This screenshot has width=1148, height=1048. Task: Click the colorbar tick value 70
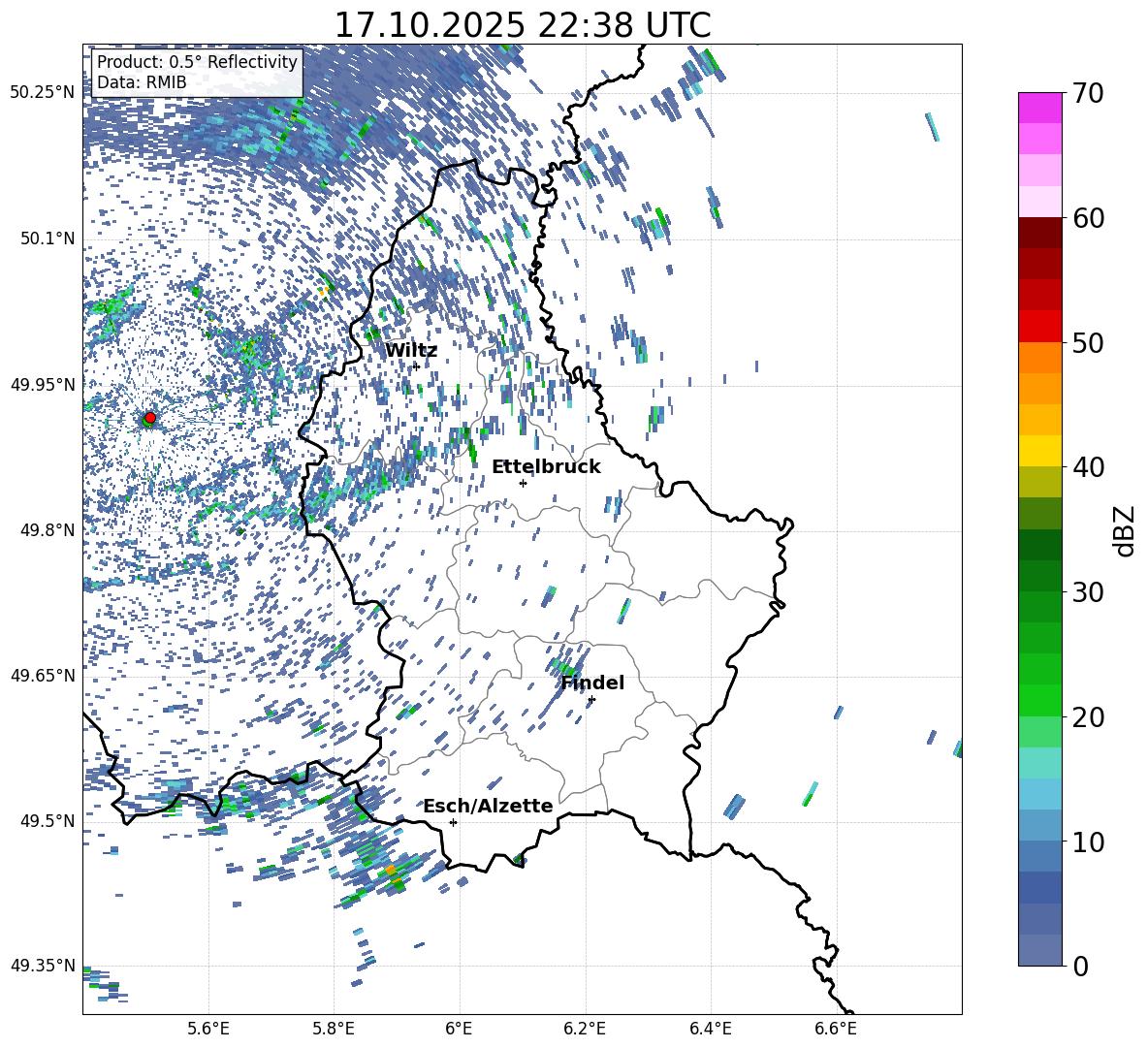coord(1088,93)
